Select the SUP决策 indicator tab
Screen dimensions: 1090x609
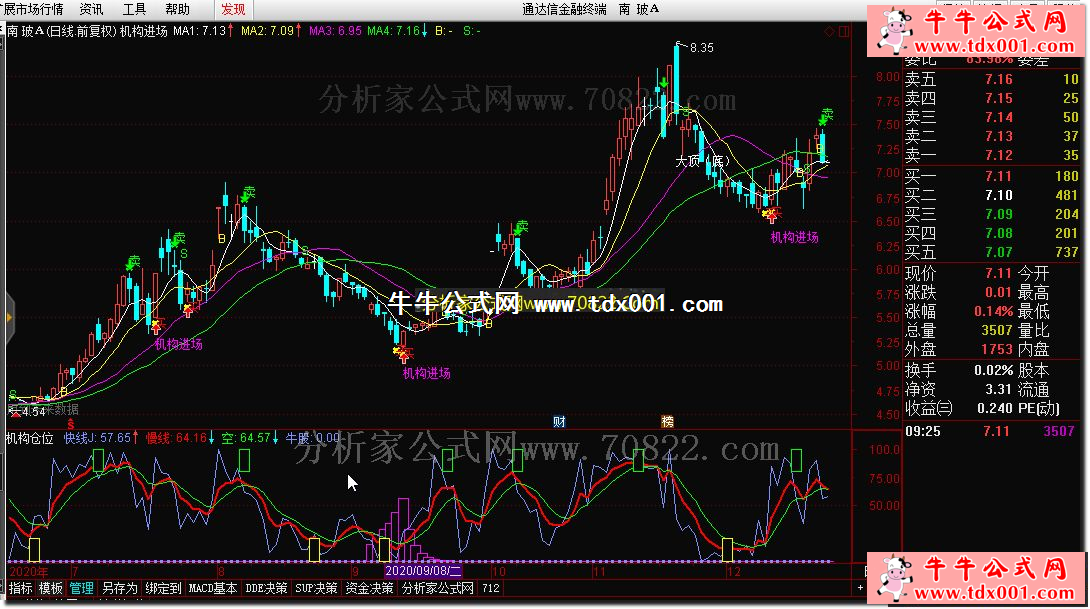[x=316, y=588]
